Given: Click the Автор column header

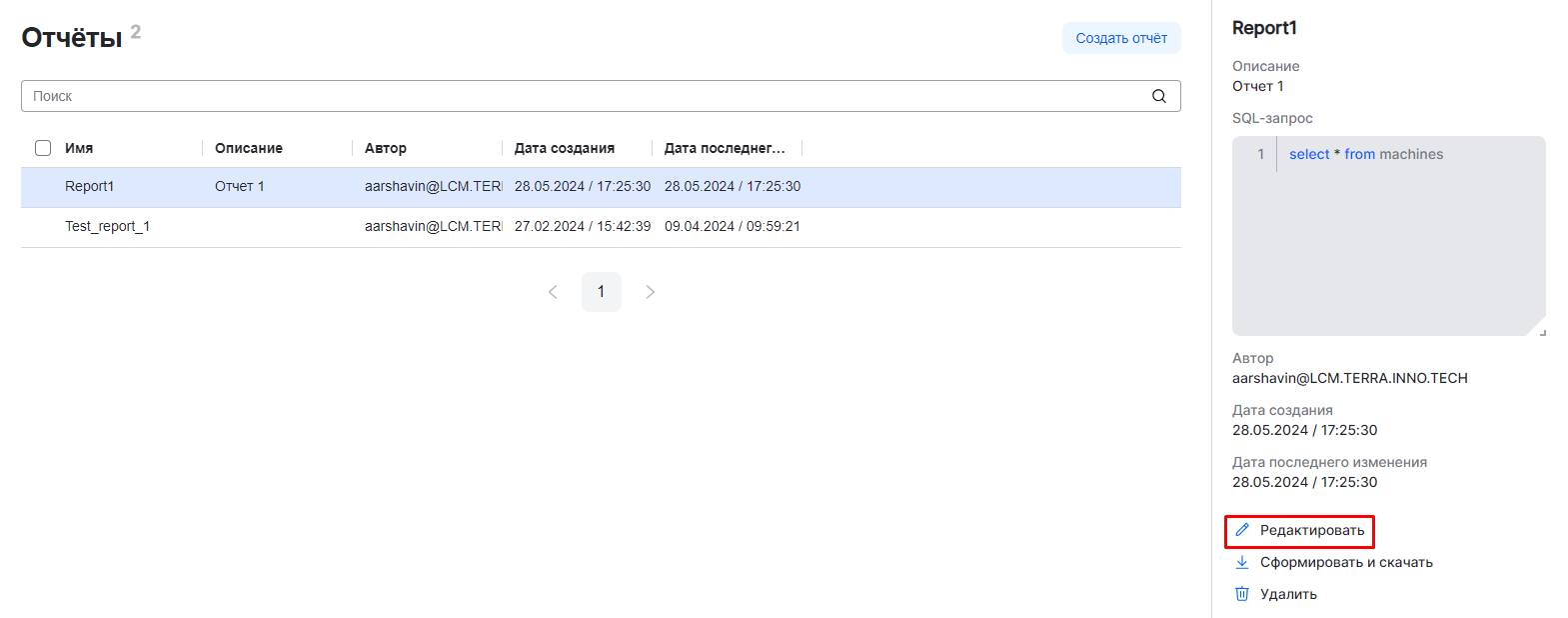Looking at the screenshot, I should 386,148.
